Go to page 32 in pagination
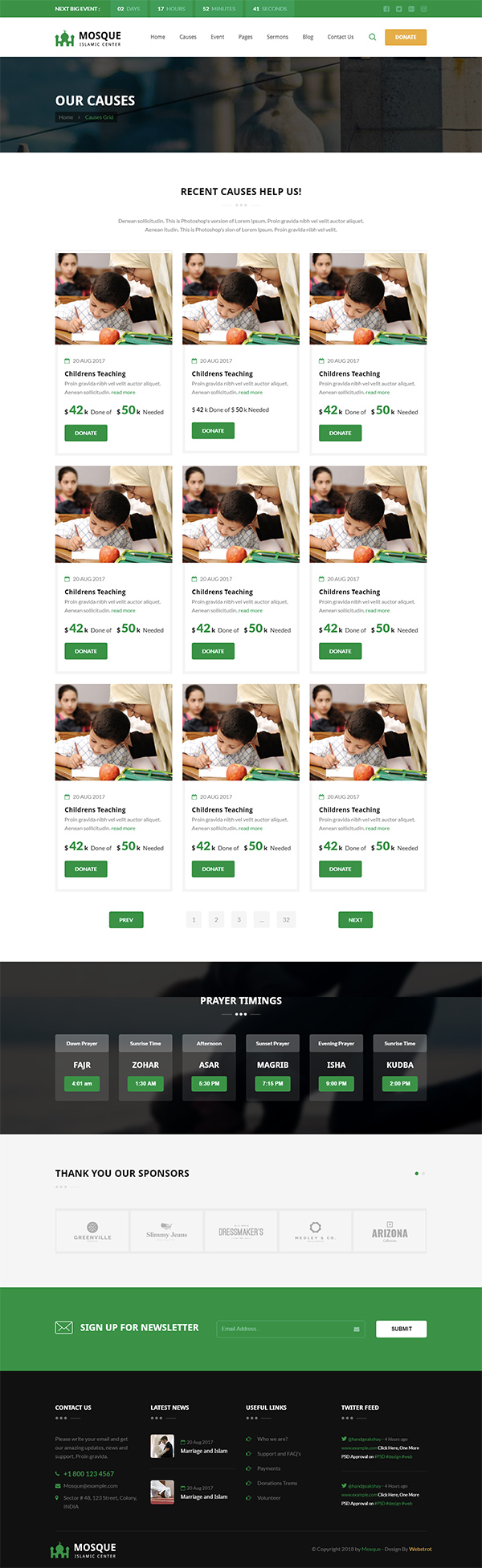 (x=286, y=920)
